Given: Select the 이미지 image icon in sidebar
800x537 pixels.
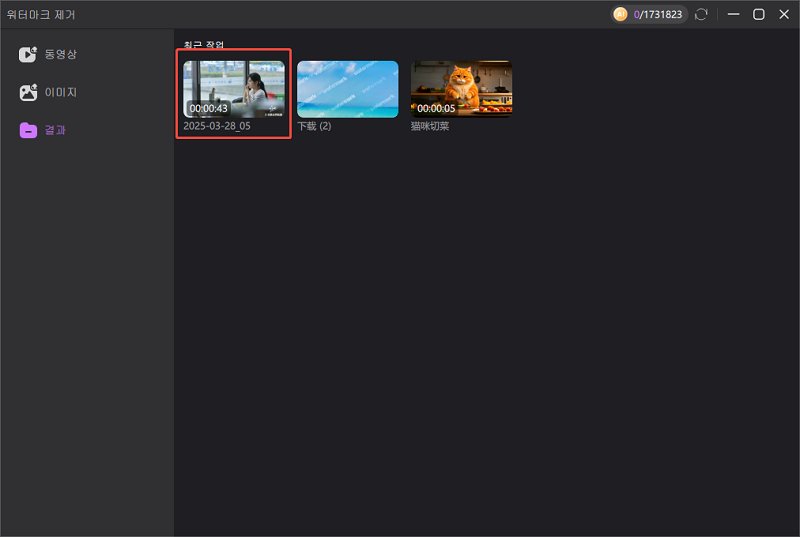Looking at the screenshot, I should click(28, 92).
